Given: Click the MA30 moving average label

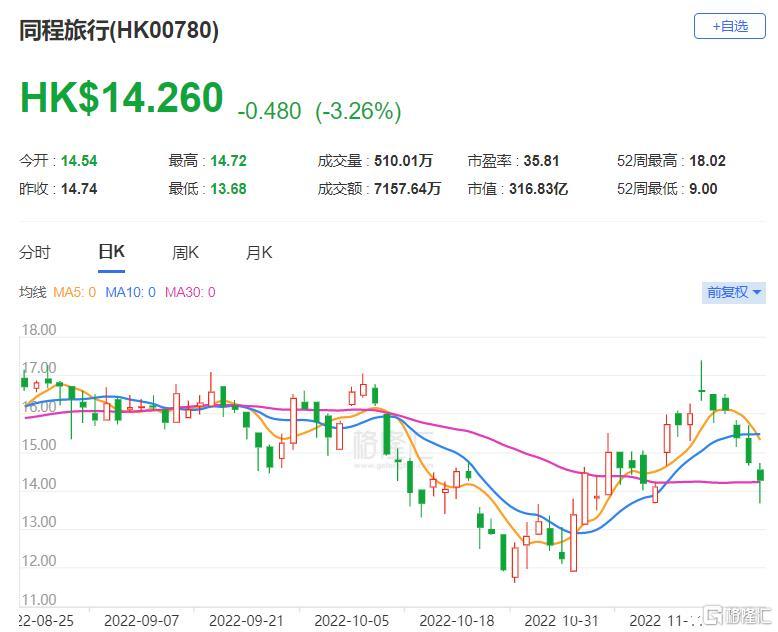Looking at the screenshot, I should 190,292.
